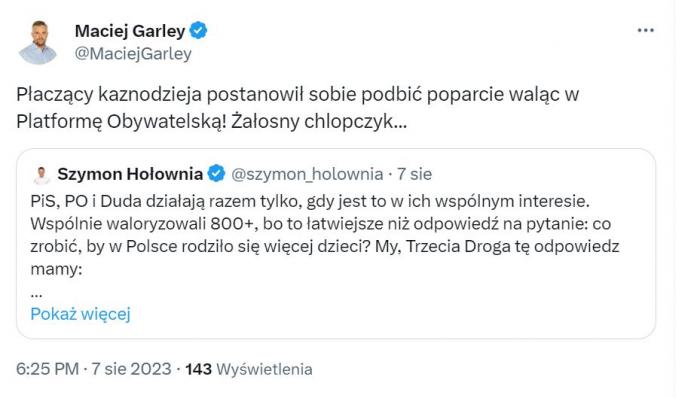The image size is (700, 398).
Task: Open the quoted tweet text body
Action: [x=325, y=235]
